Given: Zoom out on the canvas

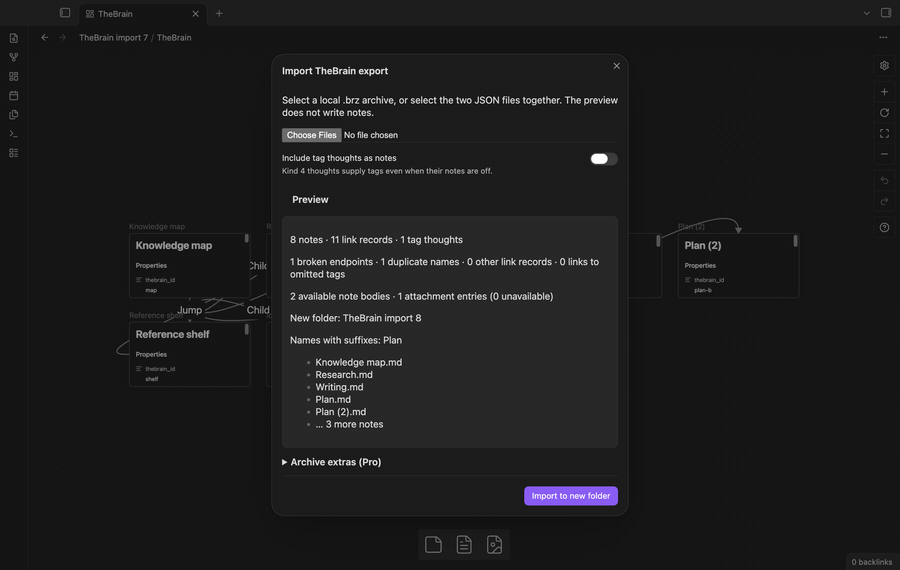Looking at the screenshot, I should (884, 154).
